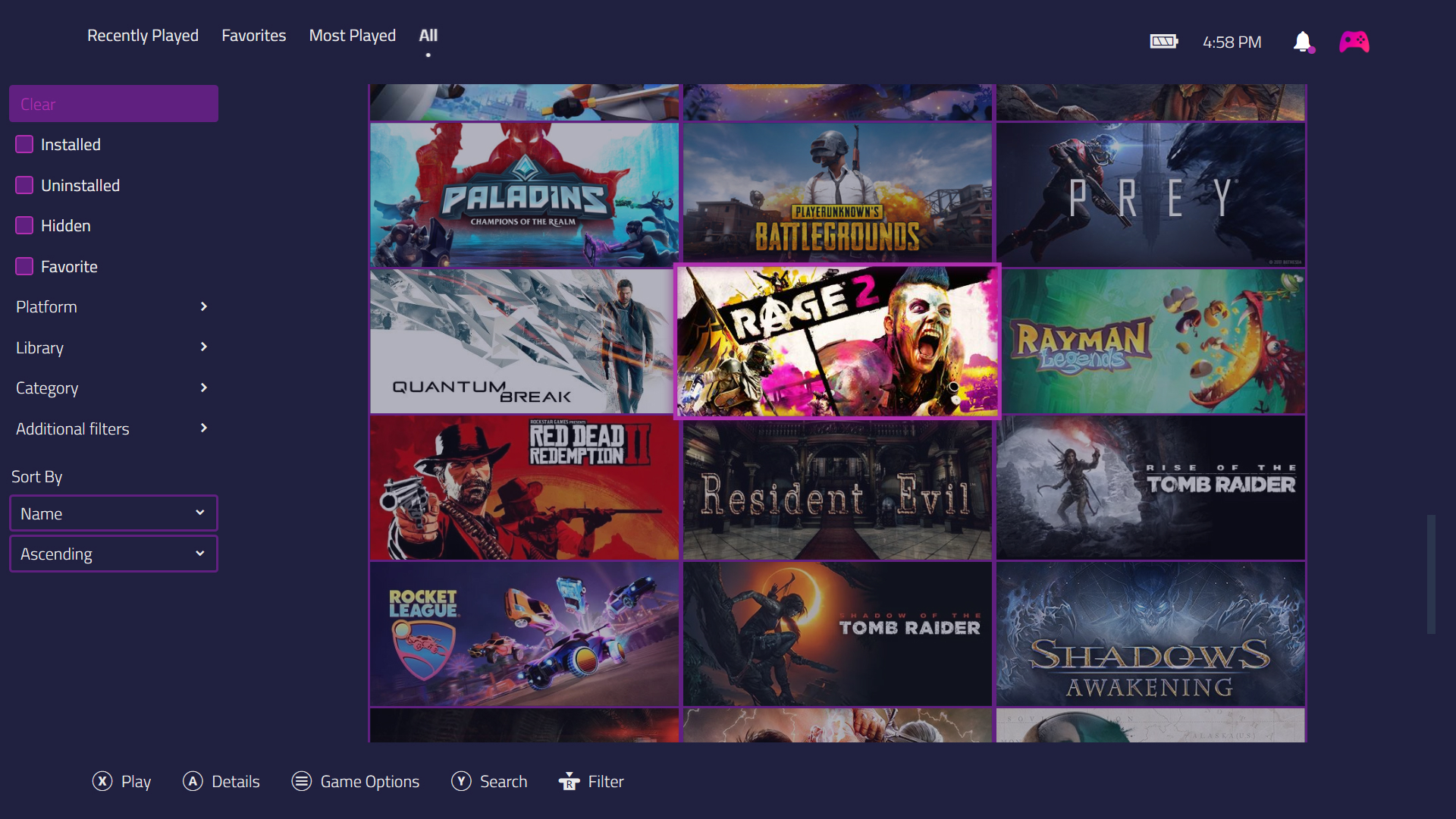Switch to the Recently Played tab
This screenshot has width=1456, height=819.
tap(143, 36)
